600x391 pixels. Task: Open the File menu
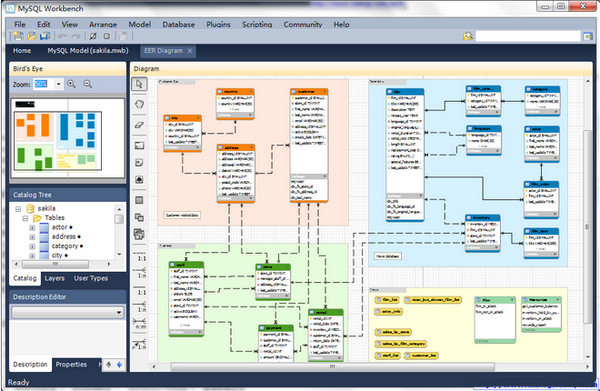20,24
